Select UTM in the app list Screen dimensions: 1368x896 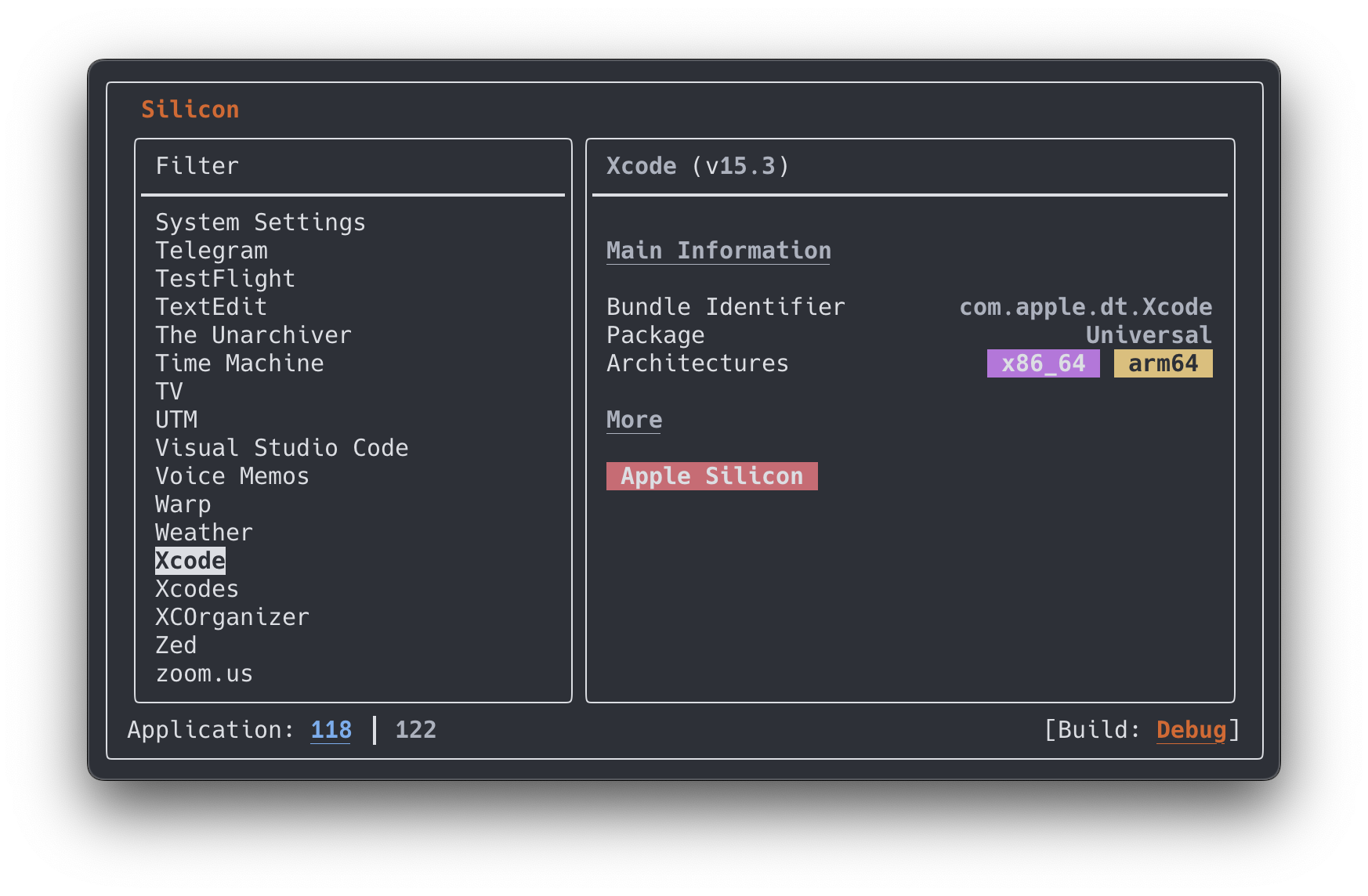(x=176, y=420)
